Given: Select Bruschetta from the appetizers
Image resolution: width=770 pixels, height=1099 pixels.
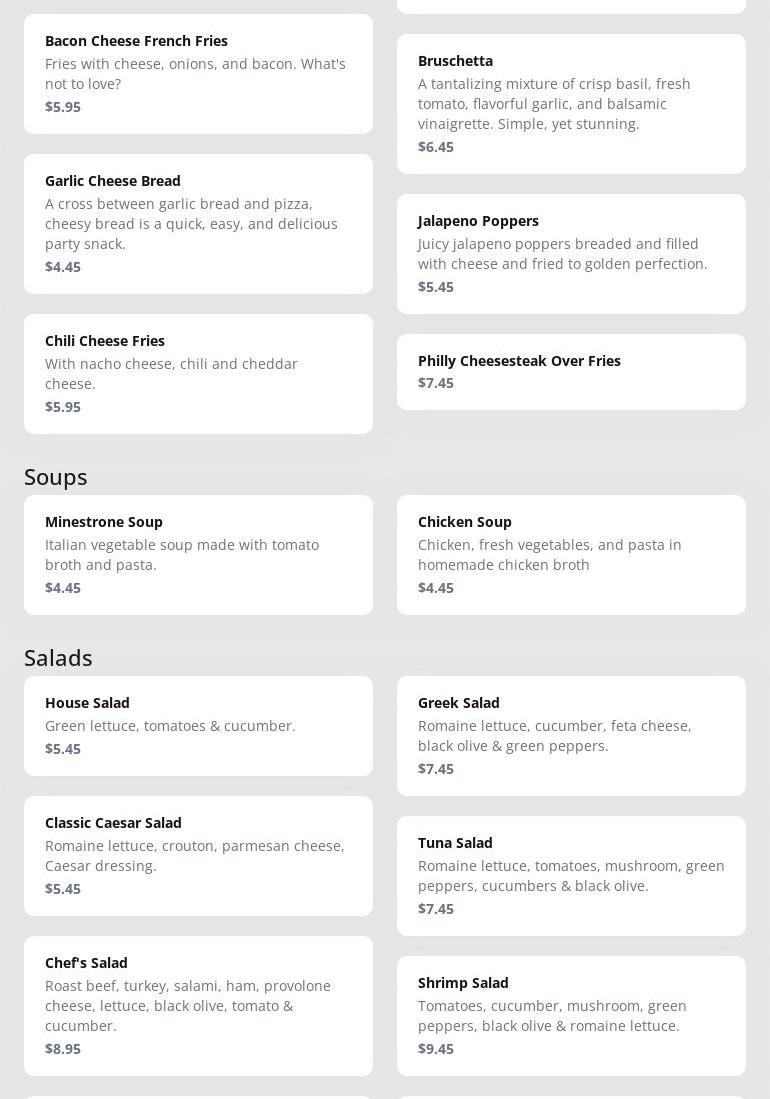Looking at the screenshot, I should point(571,103).
